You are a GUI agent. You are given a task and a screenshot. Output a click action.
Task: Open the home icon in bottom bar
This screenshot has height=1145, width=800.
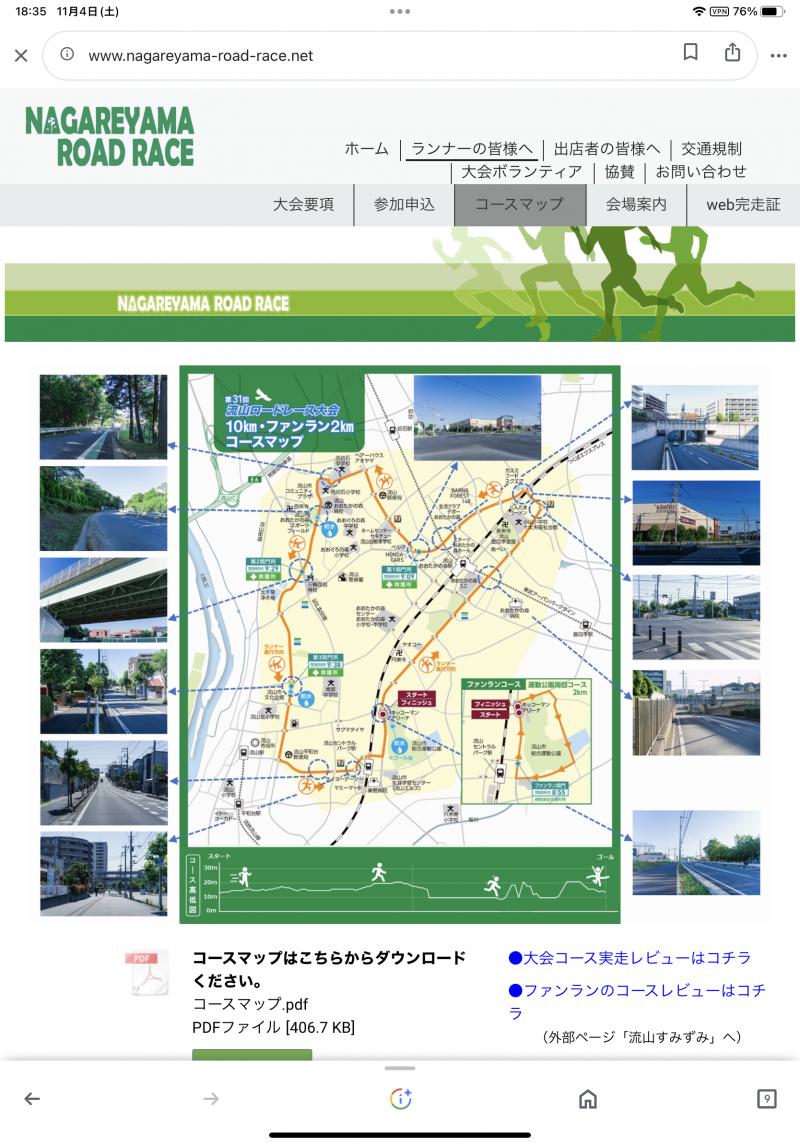click(588, 1098)
